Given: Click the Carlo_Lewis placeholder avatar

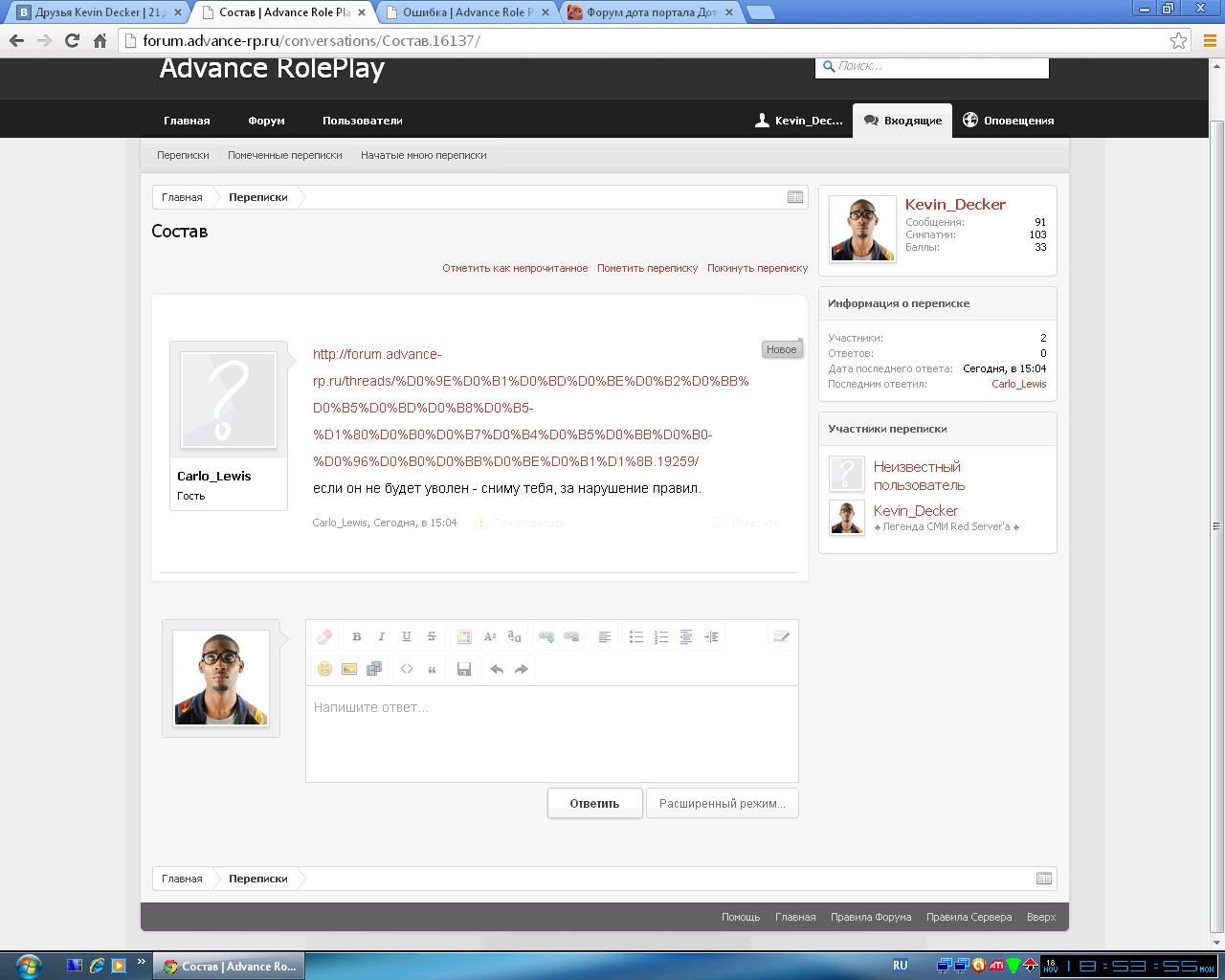Looking at the screenshot, I should [229, 400].
